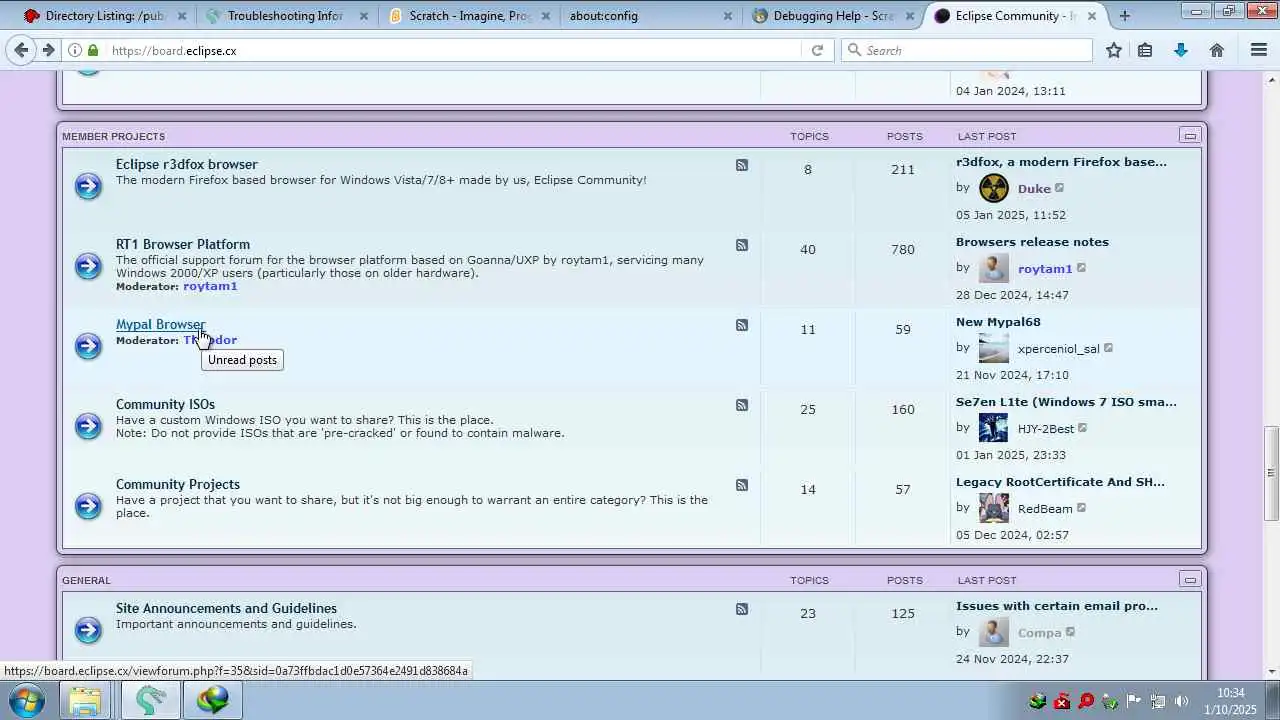Open RSS feed for Community Projects
The width and height of the screenshot is (1280, 720).
[742, 485]
